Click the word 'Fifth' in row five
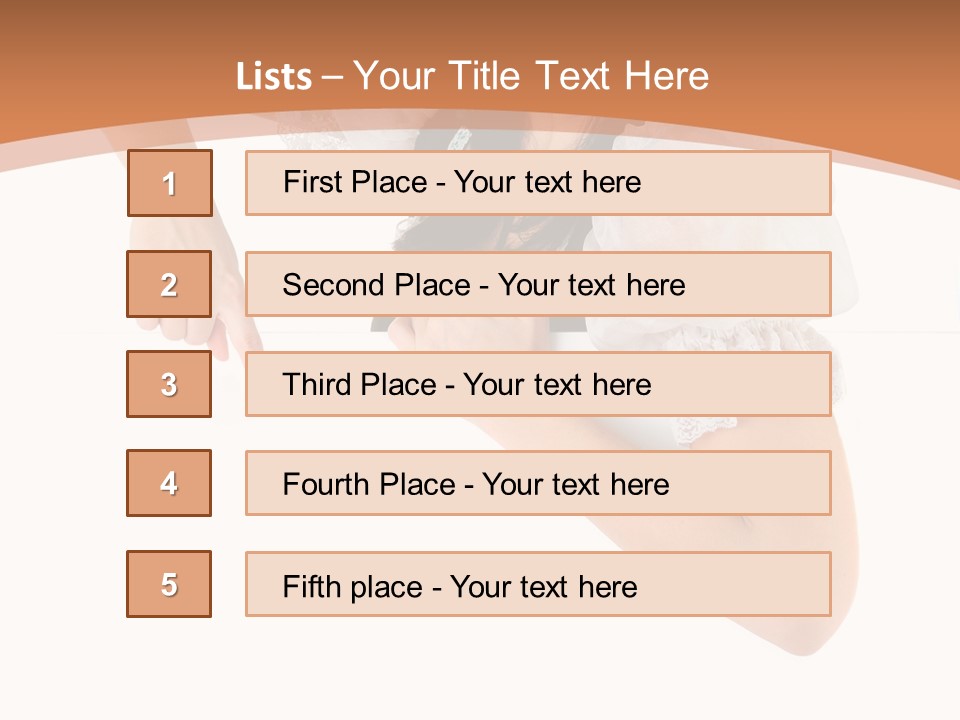 tap(312, 586)
